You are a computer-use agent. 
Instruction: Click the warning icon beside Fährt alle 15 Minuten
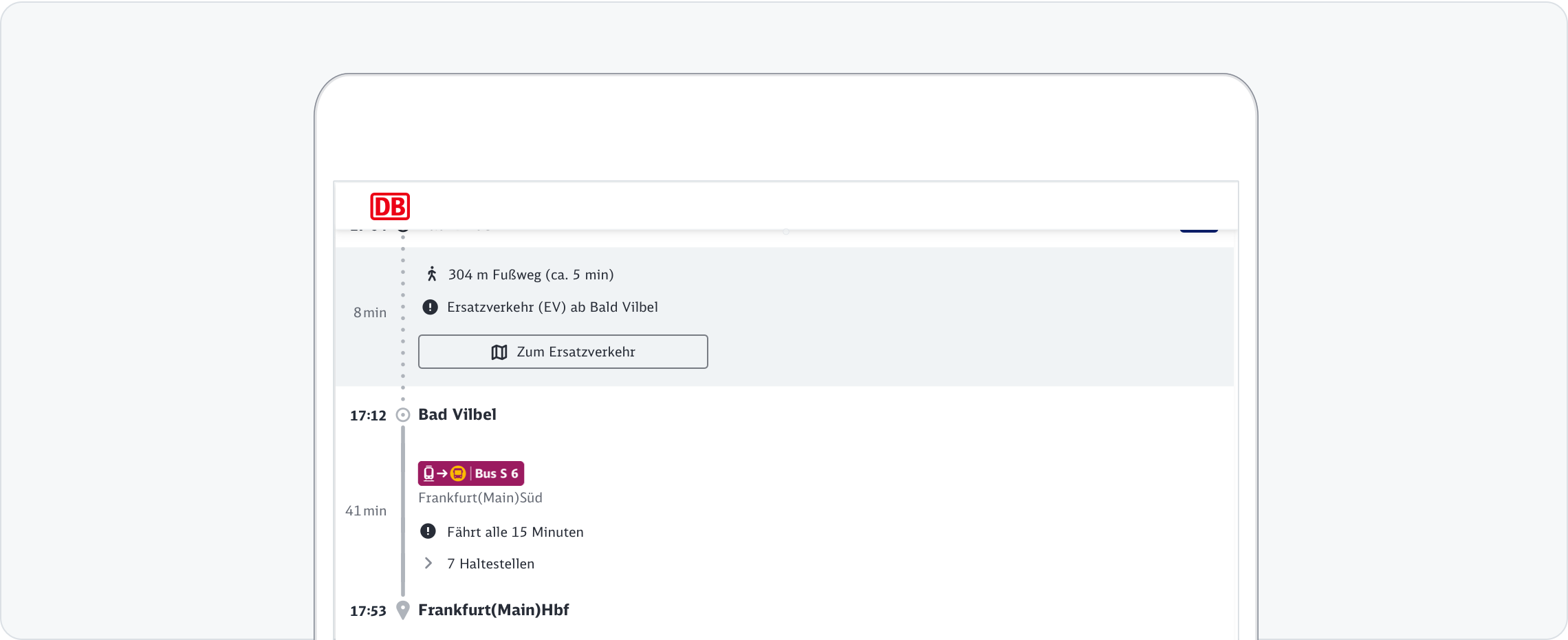point(428,531)
